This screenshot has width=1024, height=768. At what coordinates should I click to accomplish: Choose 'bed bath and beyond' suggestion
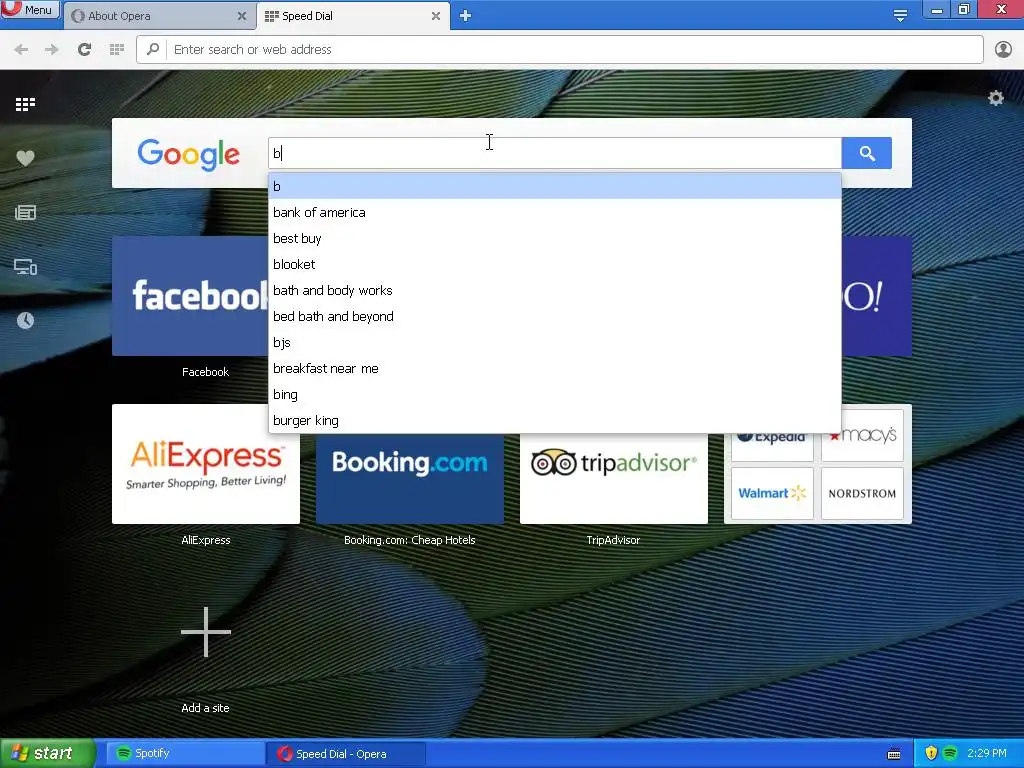tap(554, 317)
